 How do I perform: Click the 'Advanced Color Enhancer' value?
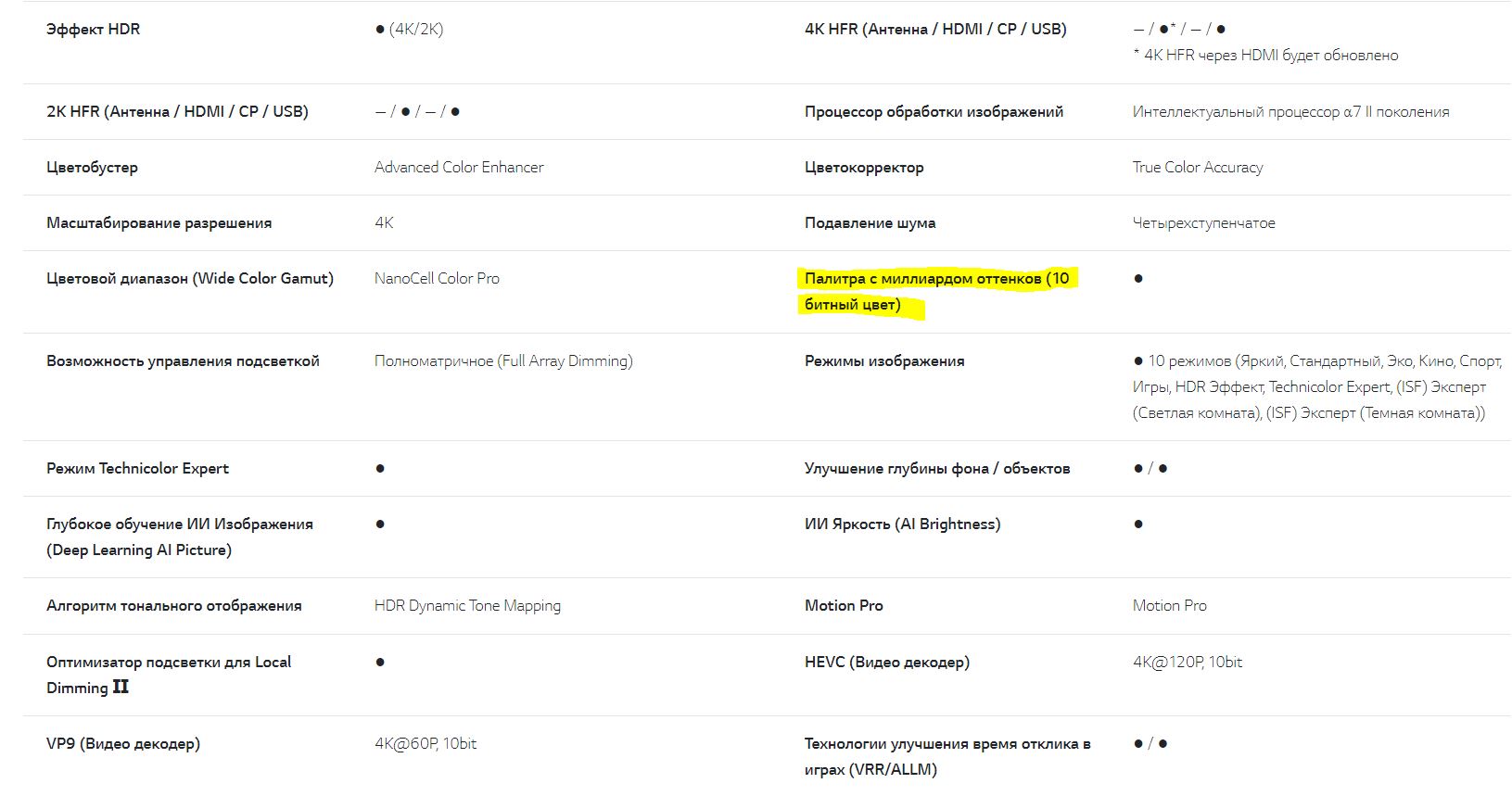point(459,168)
